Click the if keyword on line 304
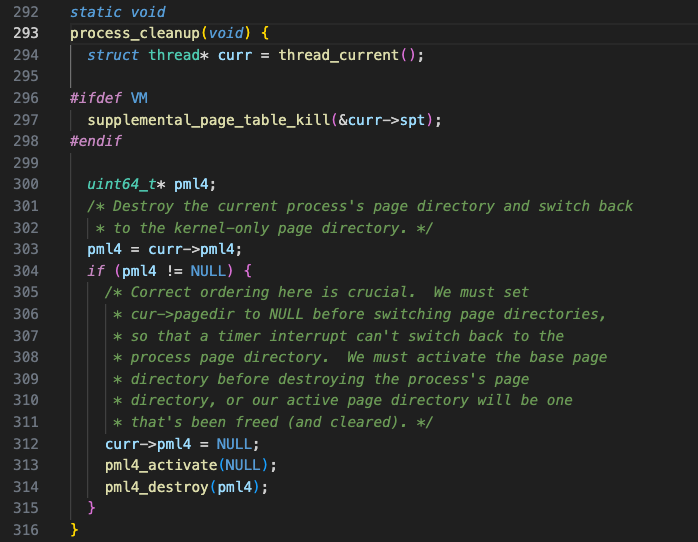The image size is (698, 542). pos(96,271)
